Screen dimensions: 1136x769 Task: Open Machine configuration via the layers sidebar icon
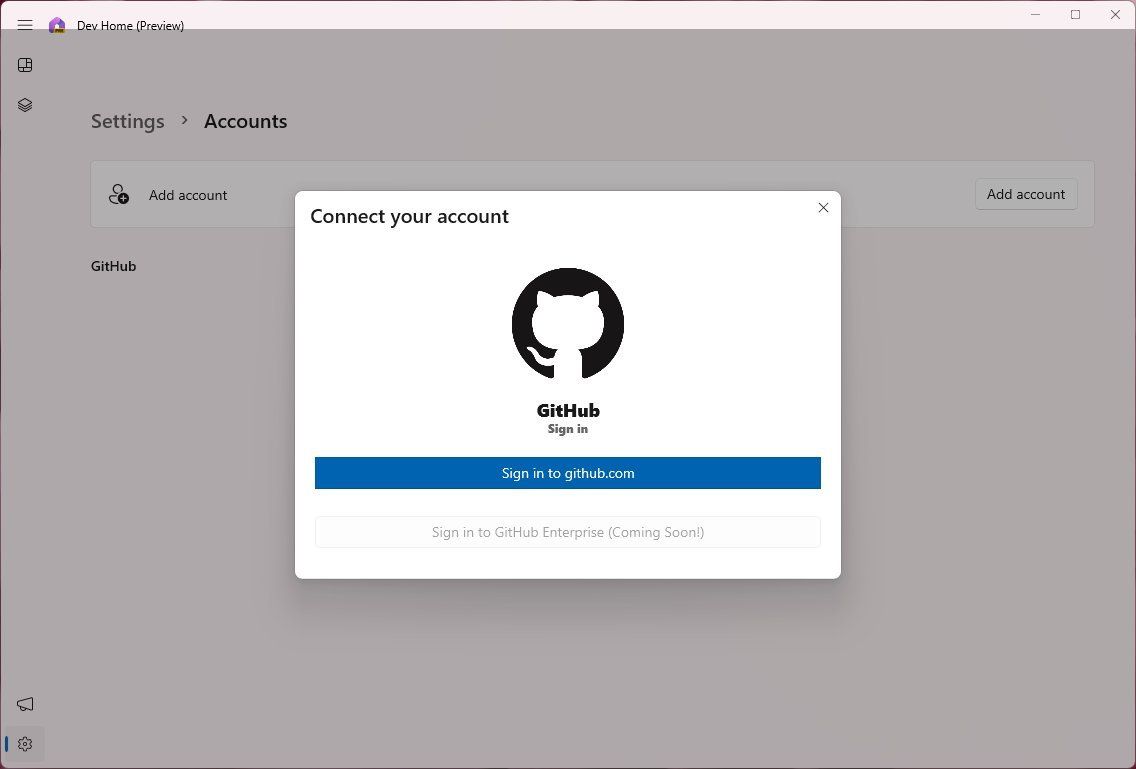click(x=25, y=104)
